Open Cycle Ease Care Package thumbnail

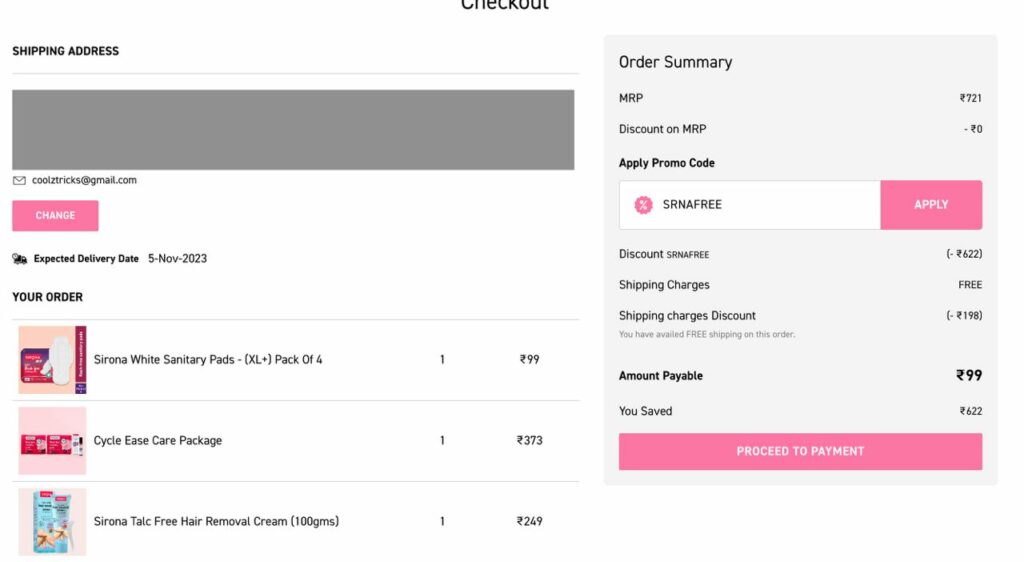coord(52,441)
